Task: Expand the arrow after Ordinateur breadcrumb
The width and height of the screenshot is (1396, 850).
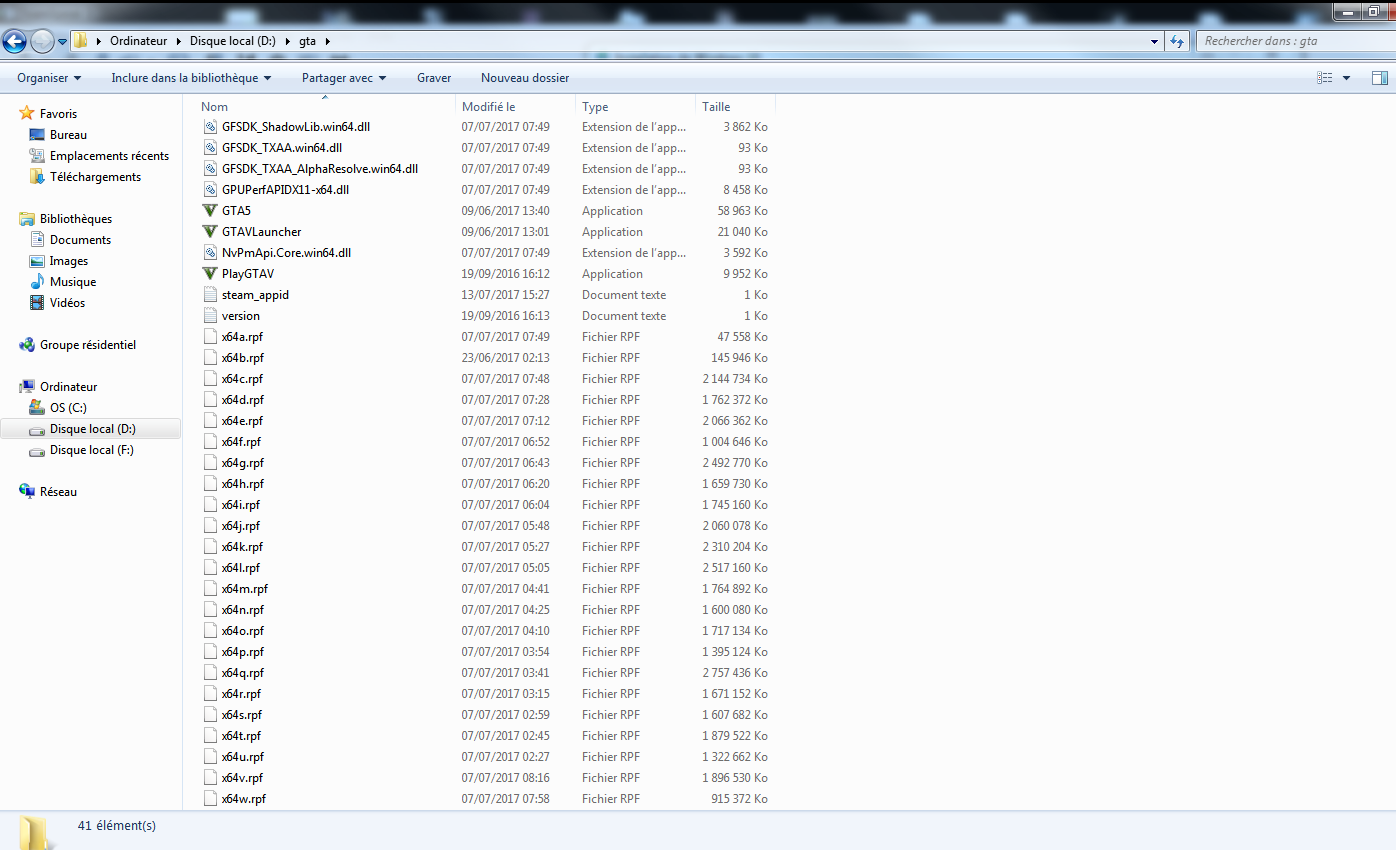Action: pos(179,41)
